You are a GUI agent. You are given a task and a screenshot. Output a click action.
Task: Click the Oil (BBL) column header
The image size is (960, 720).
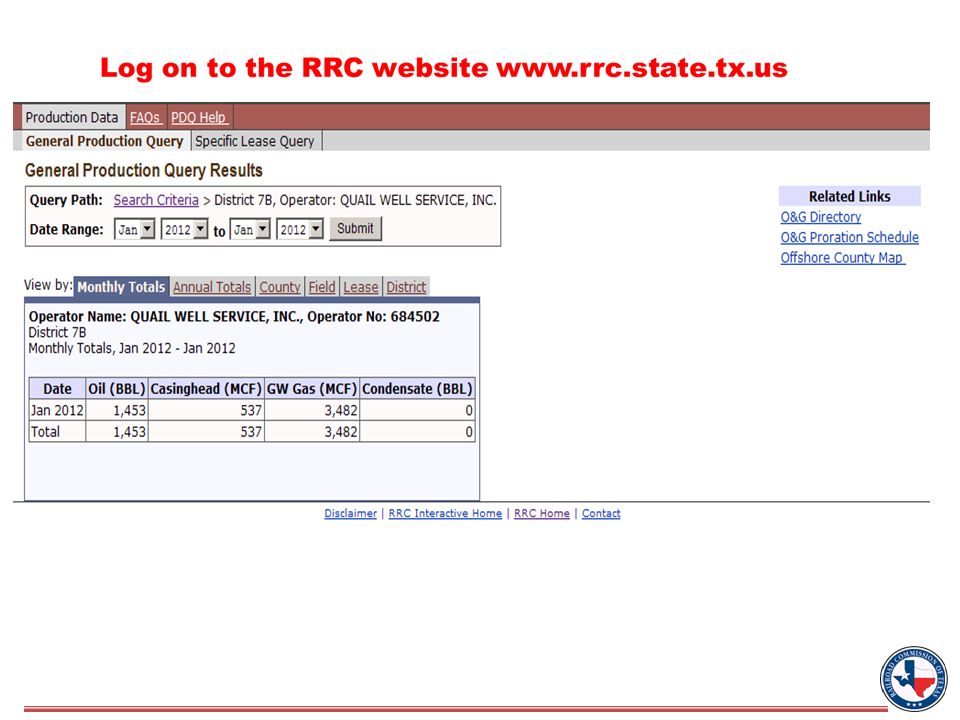117,389
